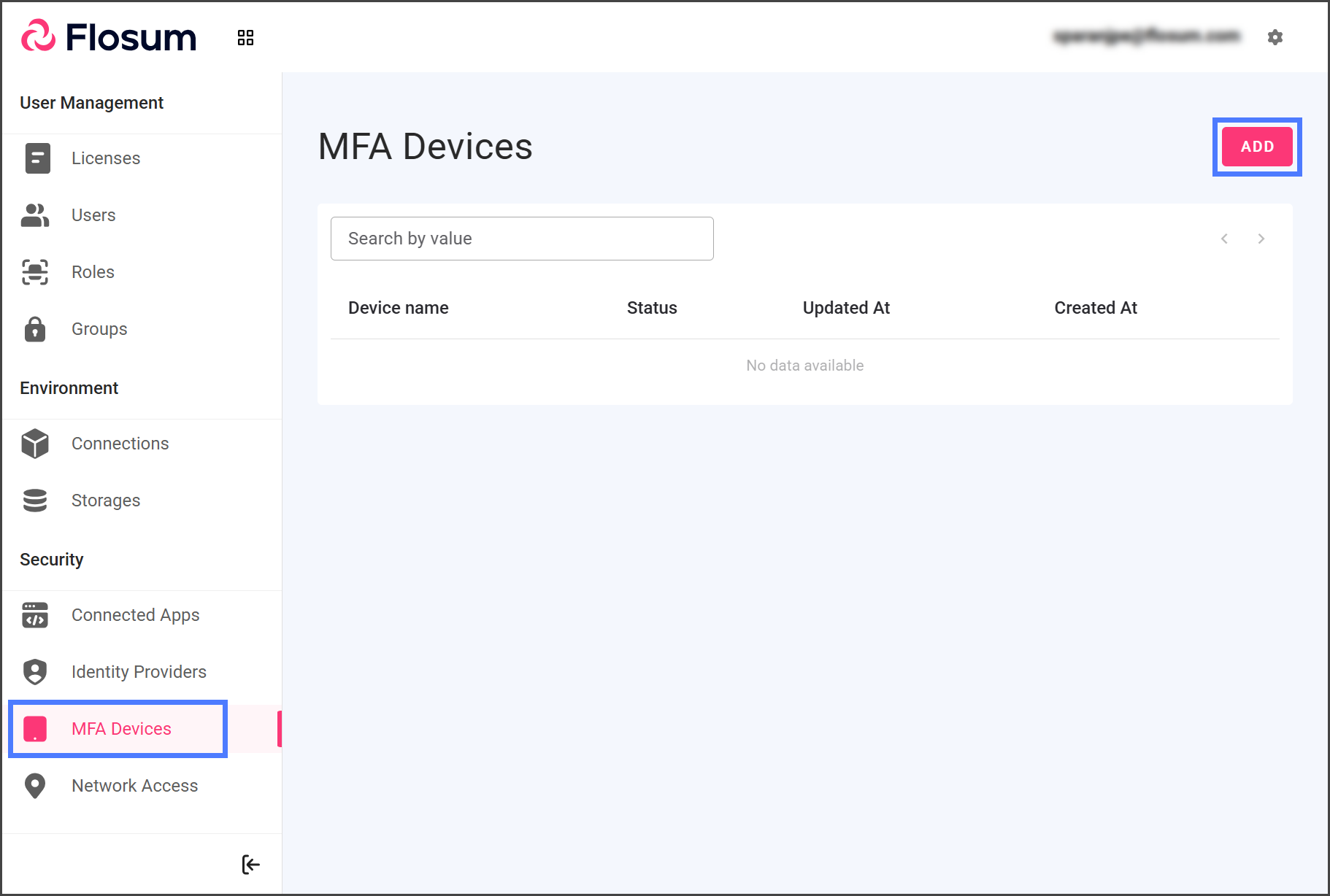Select MFA Devices in sidebar
Viewport: 1330px width, 896px height.
(121, 729)
